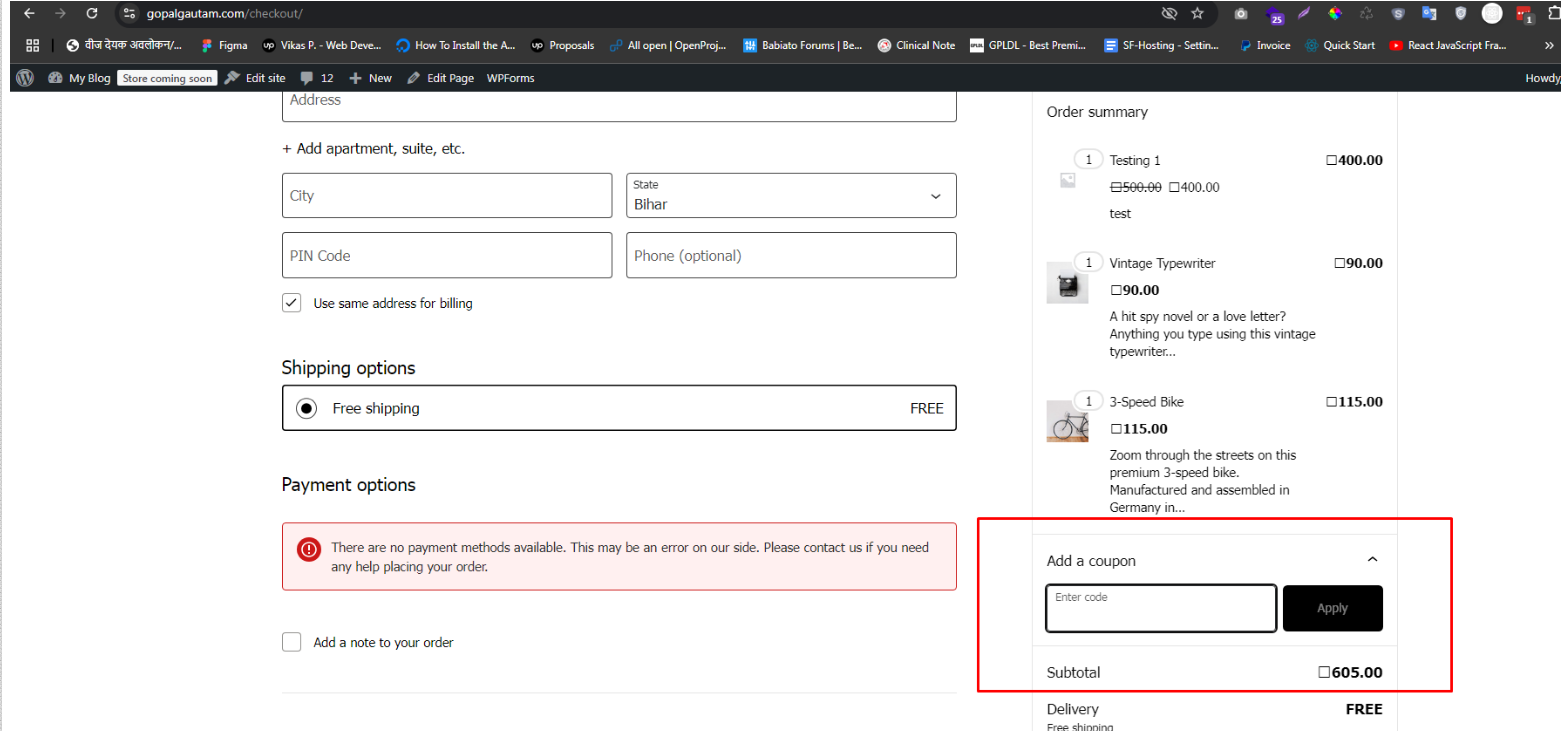Screen dimensions: 1563x731
Task: Open the Figma bookmark
Action: pyautogui.click(x=224, y=45)
